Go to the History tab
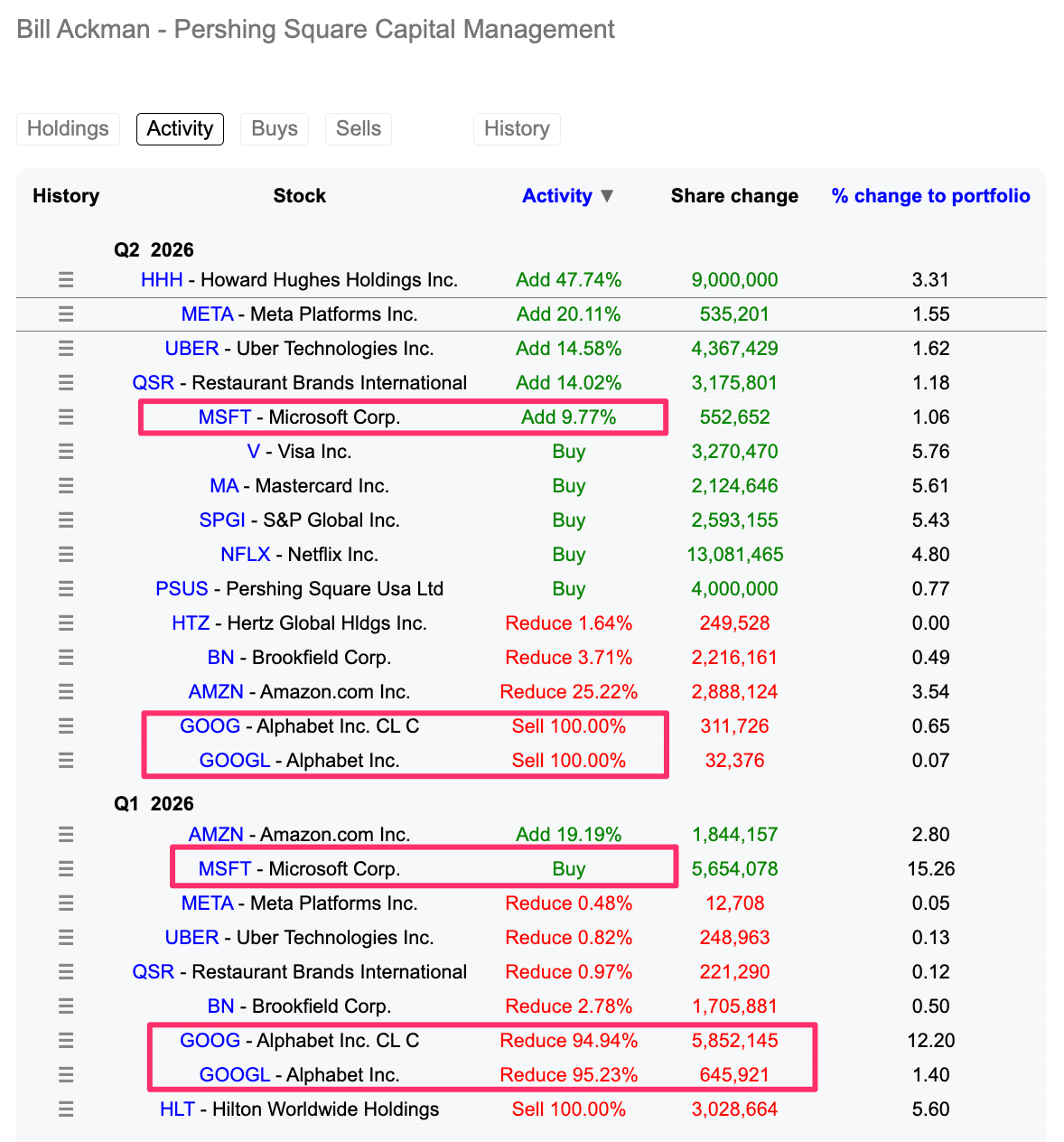 pos(517,128)
